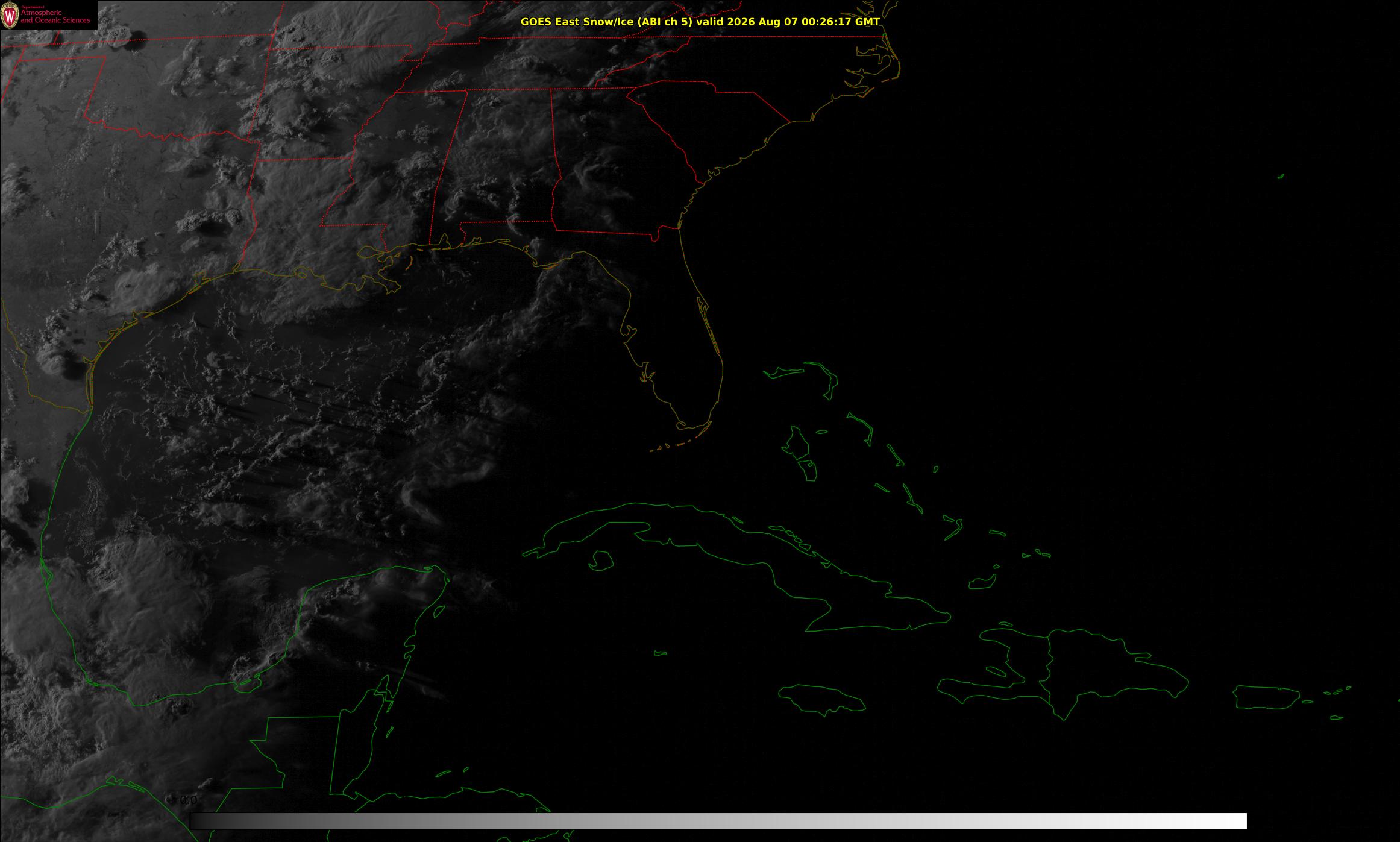1400x842 pixels.
Task: Click the Isla de la Juventud outline
Action: click(x=600, y=561)
